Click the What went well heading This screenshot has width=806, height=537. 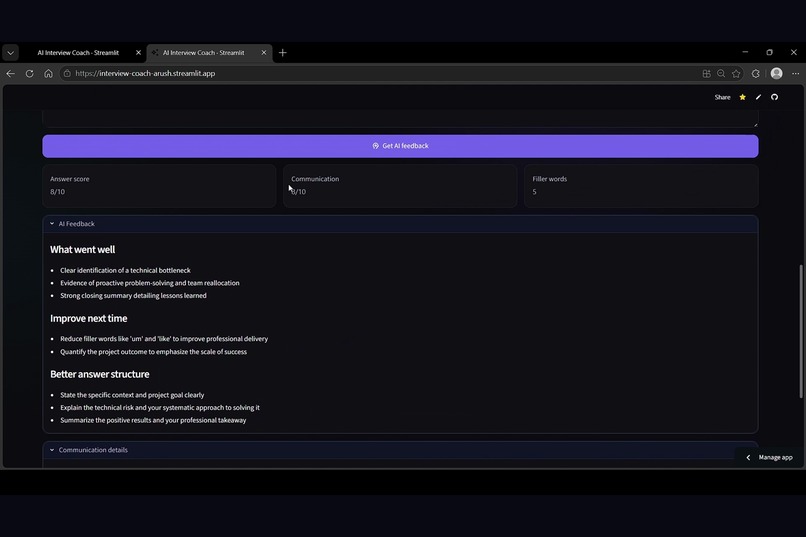coord(83,250)
